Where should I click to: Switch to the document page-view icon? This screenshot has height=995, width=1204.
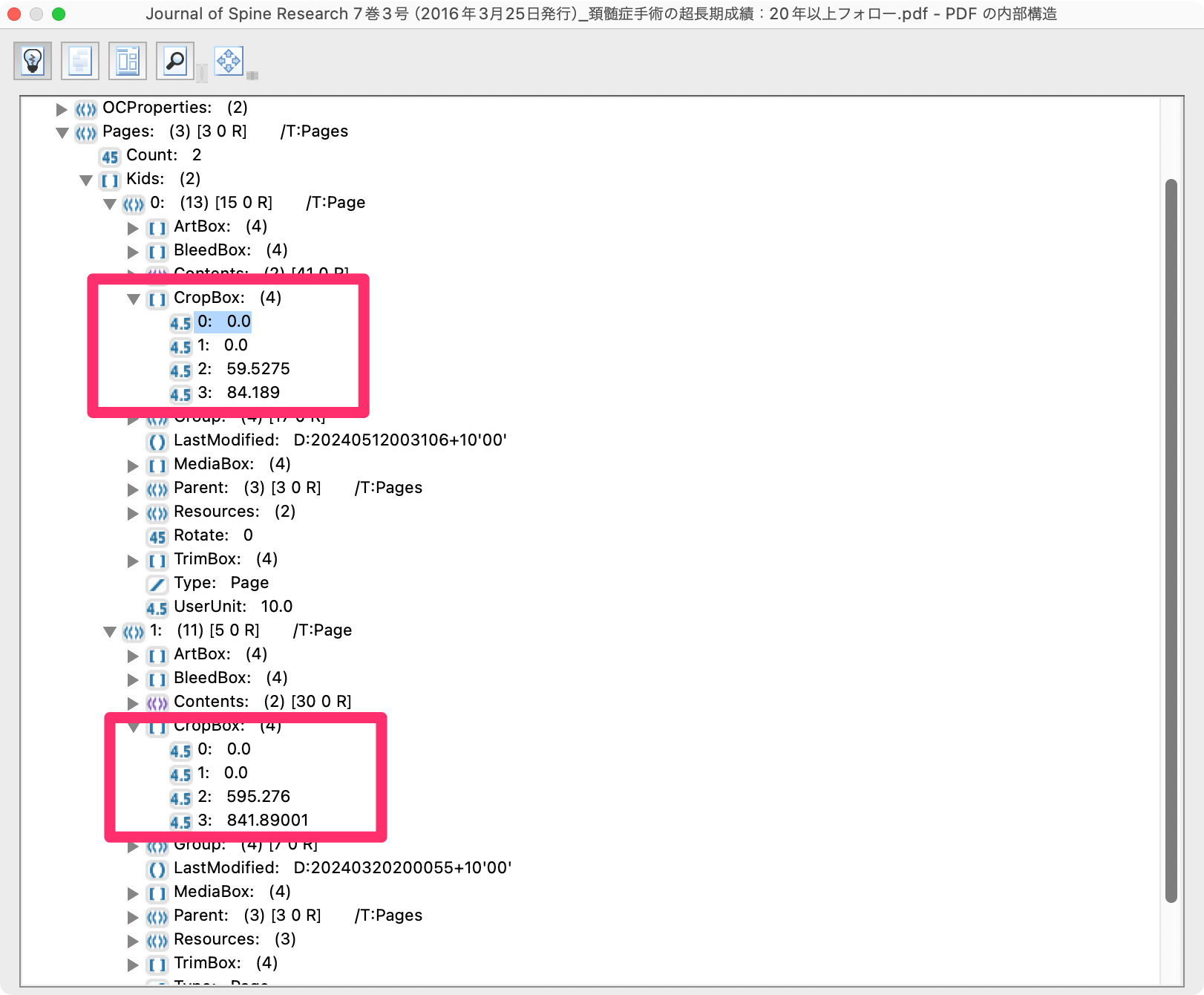[79, 60]
